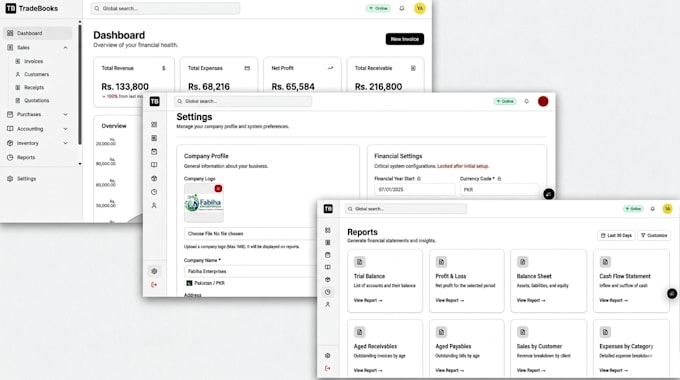Click the dashboard grid icon in Settings sidebar
Screen dimensions: 680x380
point(154,124)
